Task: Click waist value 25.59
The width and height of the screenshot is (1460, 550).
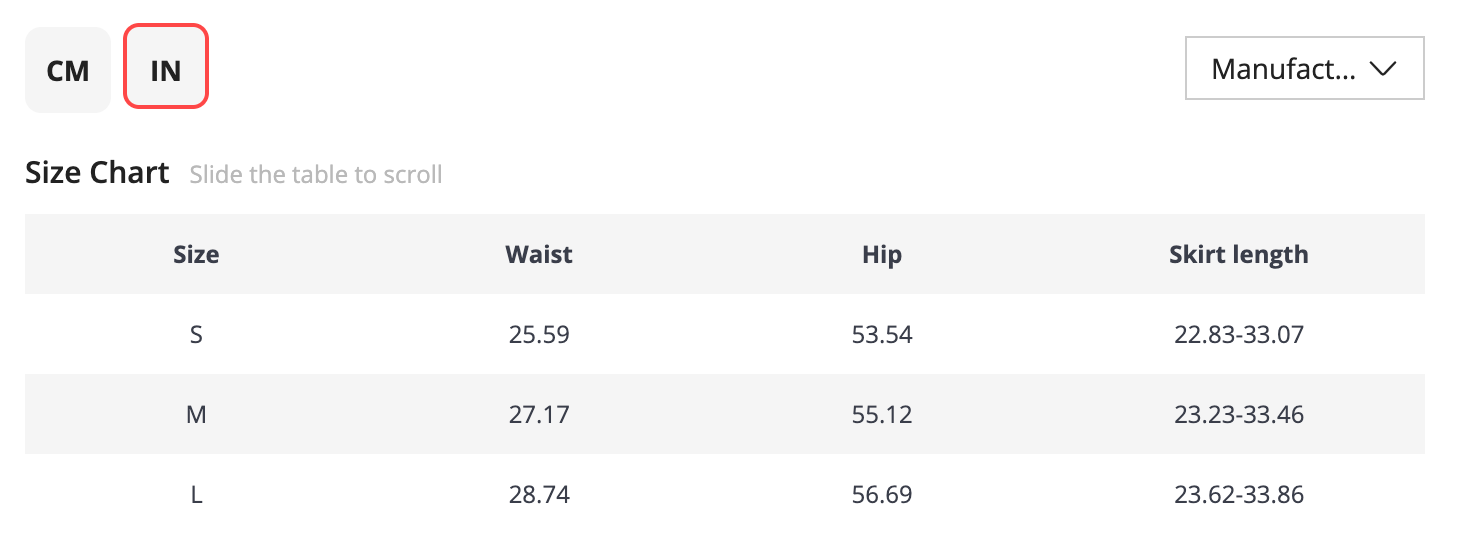Action: [539, 334]
